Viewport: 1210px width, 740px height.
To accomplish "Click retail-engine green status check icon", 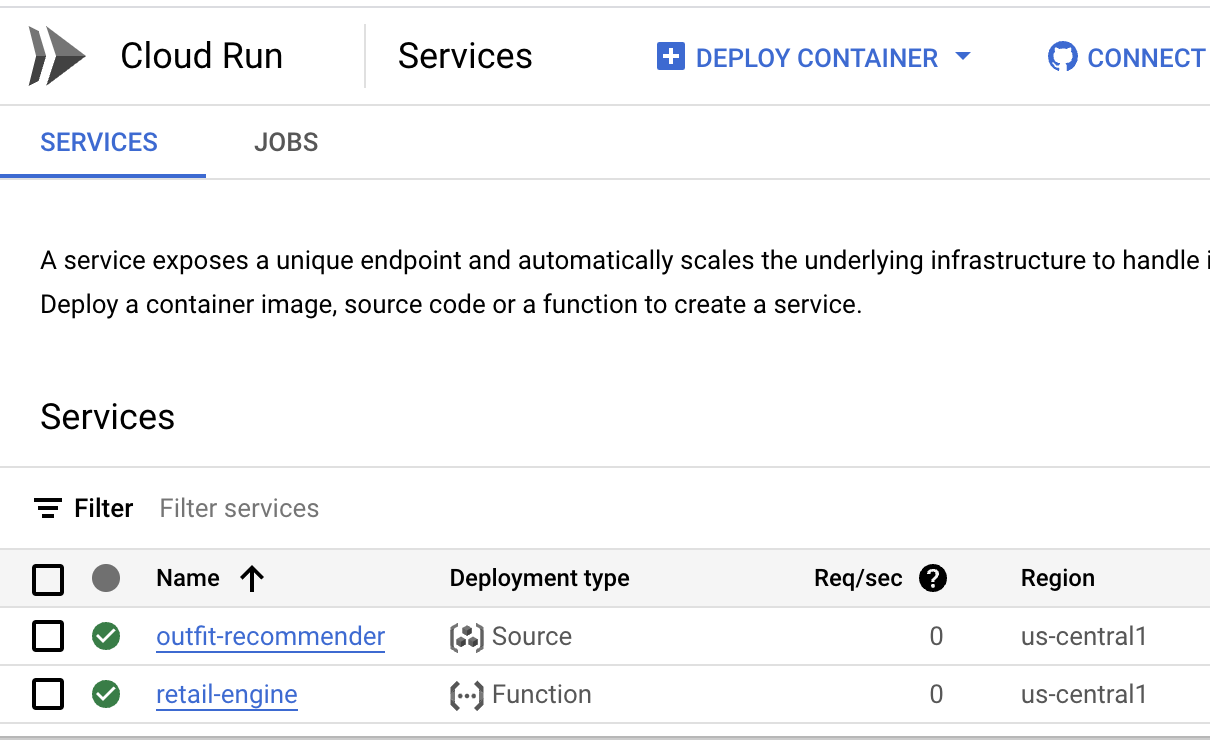I will click(106, 694).
